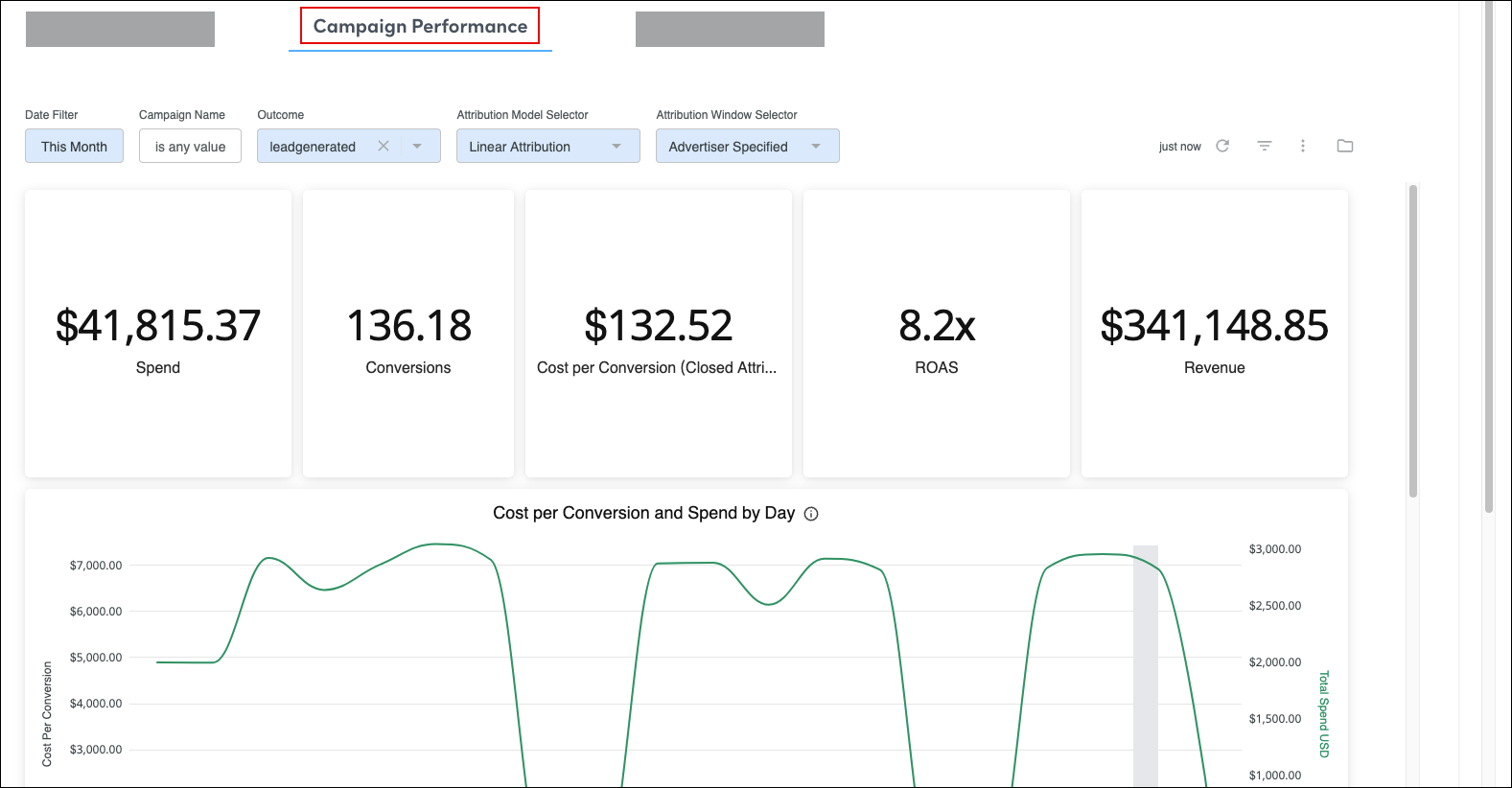Clear the leadgenerated outcome filter
The image size is (1512, 788).
(x=384, y=146)
